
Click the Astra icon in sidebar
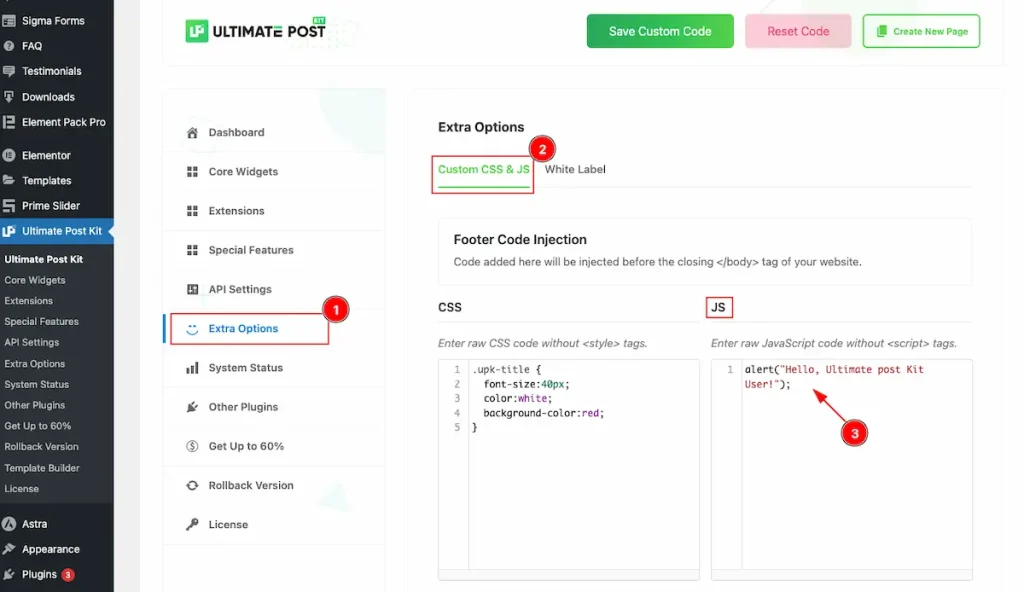point(8,524)
